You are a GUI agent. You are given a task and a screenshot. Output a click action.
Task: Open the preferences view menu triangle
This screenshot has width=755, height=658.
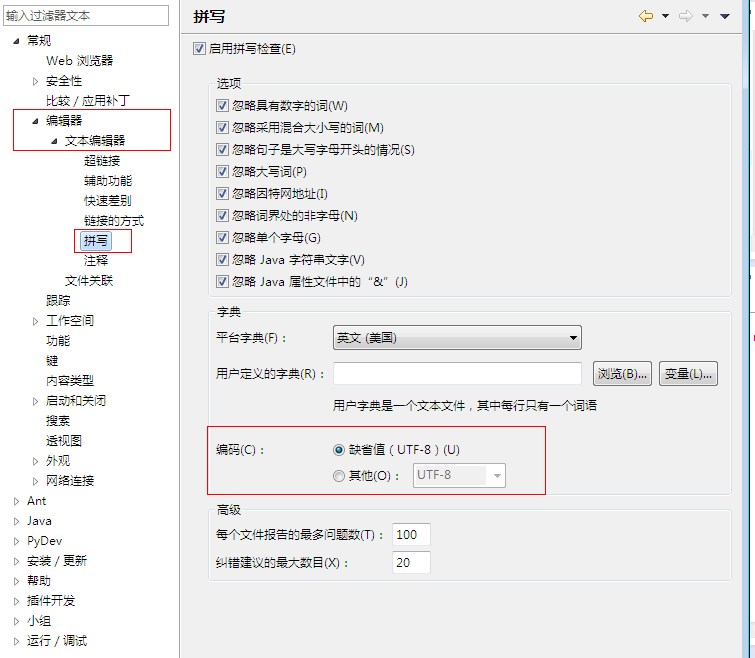pyautogui.click(x=725, y=16)
